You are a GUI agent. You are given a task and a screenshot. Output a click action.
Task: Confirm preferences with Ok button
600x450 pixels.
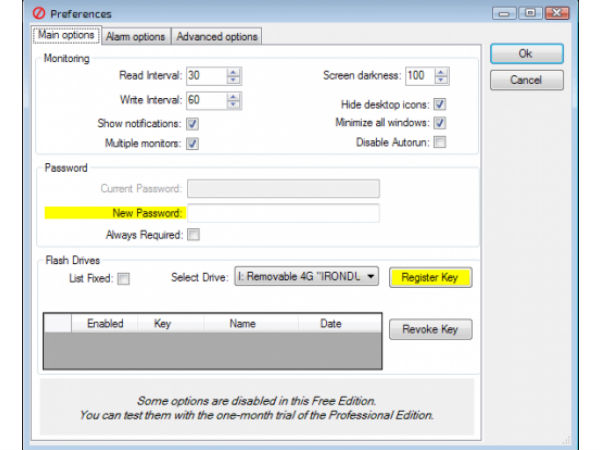pyautogui.click(x=526, y=54)
